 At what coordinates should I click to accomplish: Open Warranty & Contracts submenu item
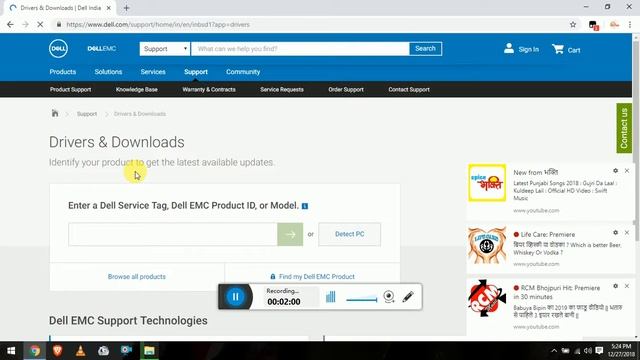[209, 89]
